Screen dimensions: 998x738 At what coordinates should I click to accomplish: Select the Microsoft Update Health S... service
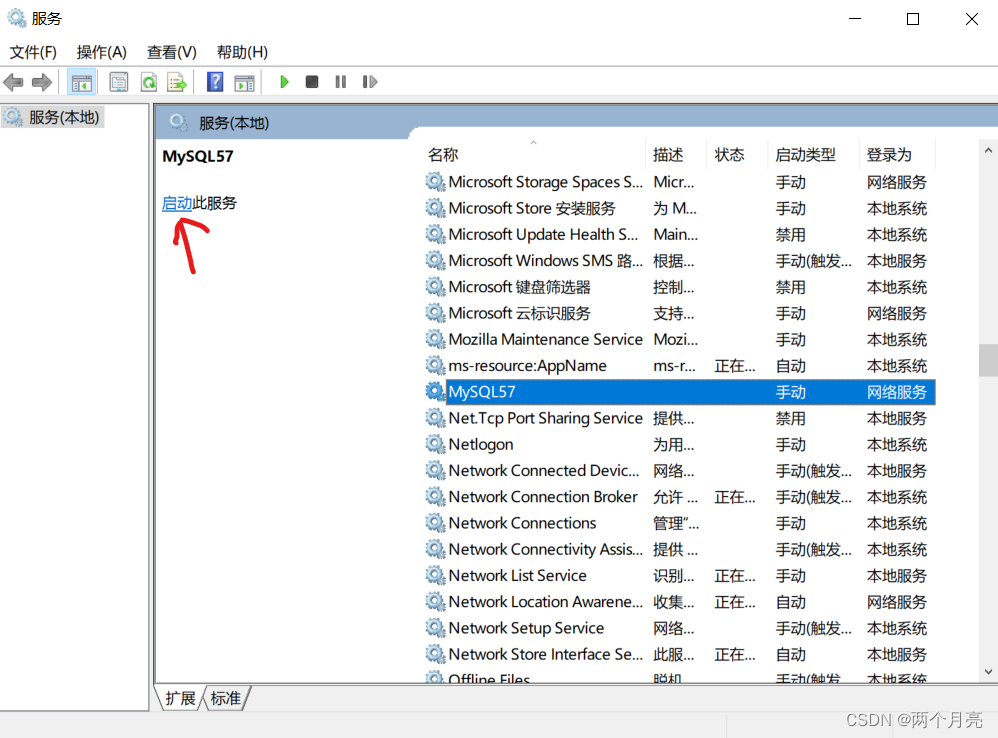click(x=543, y=234)
